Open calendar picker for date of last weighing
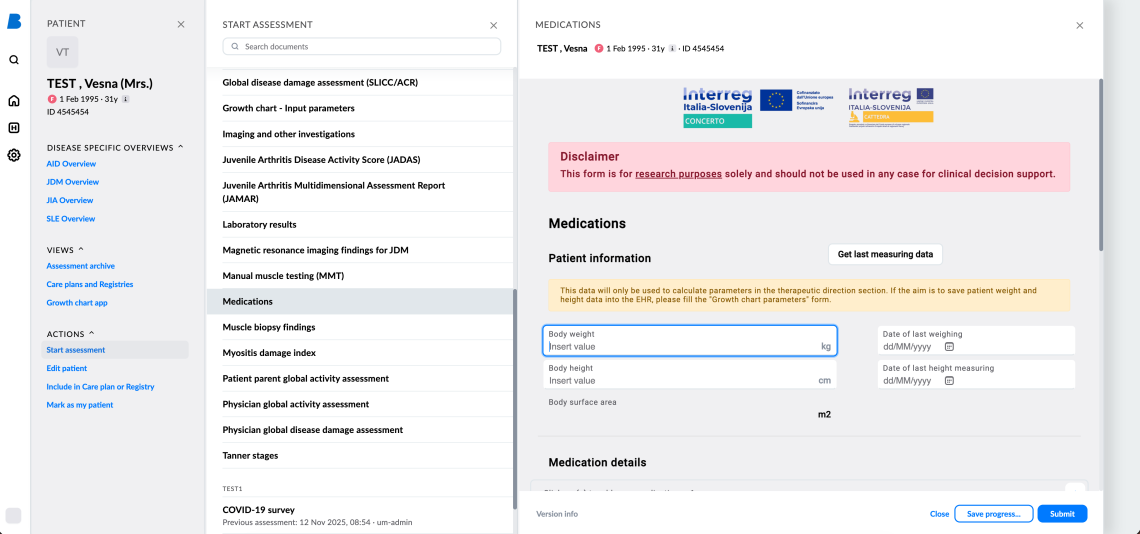 (949, 347)
